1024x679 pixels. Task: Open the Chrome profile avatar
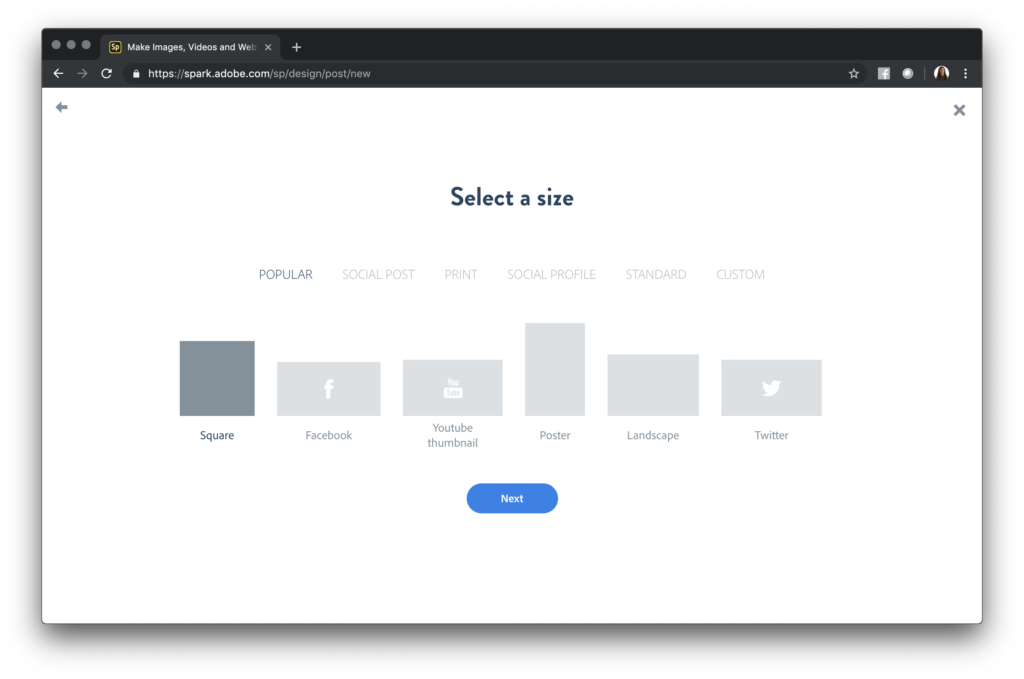click(941, 73)
